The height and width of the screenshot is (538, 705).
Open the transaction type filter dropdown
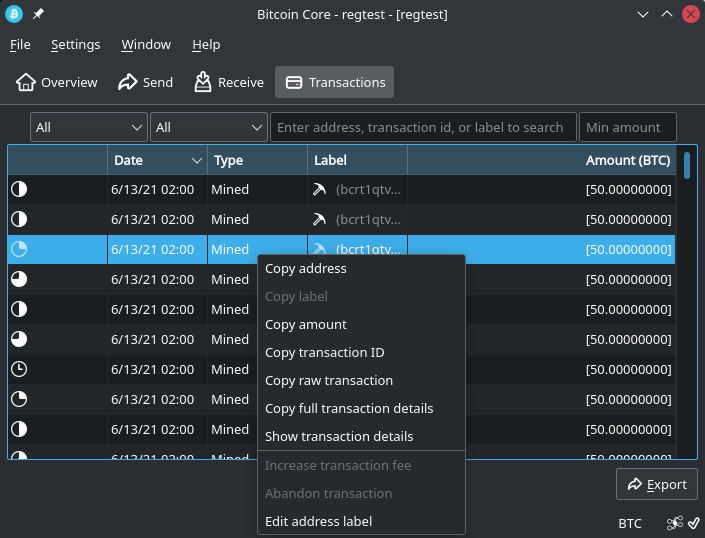click(208, 127)
